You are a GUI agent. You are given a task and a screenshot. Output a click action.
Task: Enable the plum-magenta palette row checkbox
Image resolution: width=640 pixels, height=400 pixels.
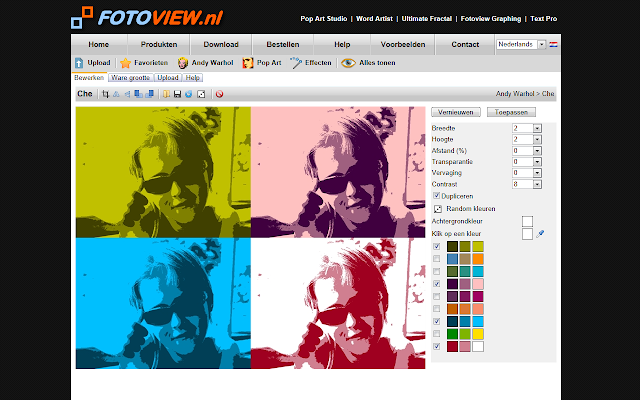tap(437, 296)
